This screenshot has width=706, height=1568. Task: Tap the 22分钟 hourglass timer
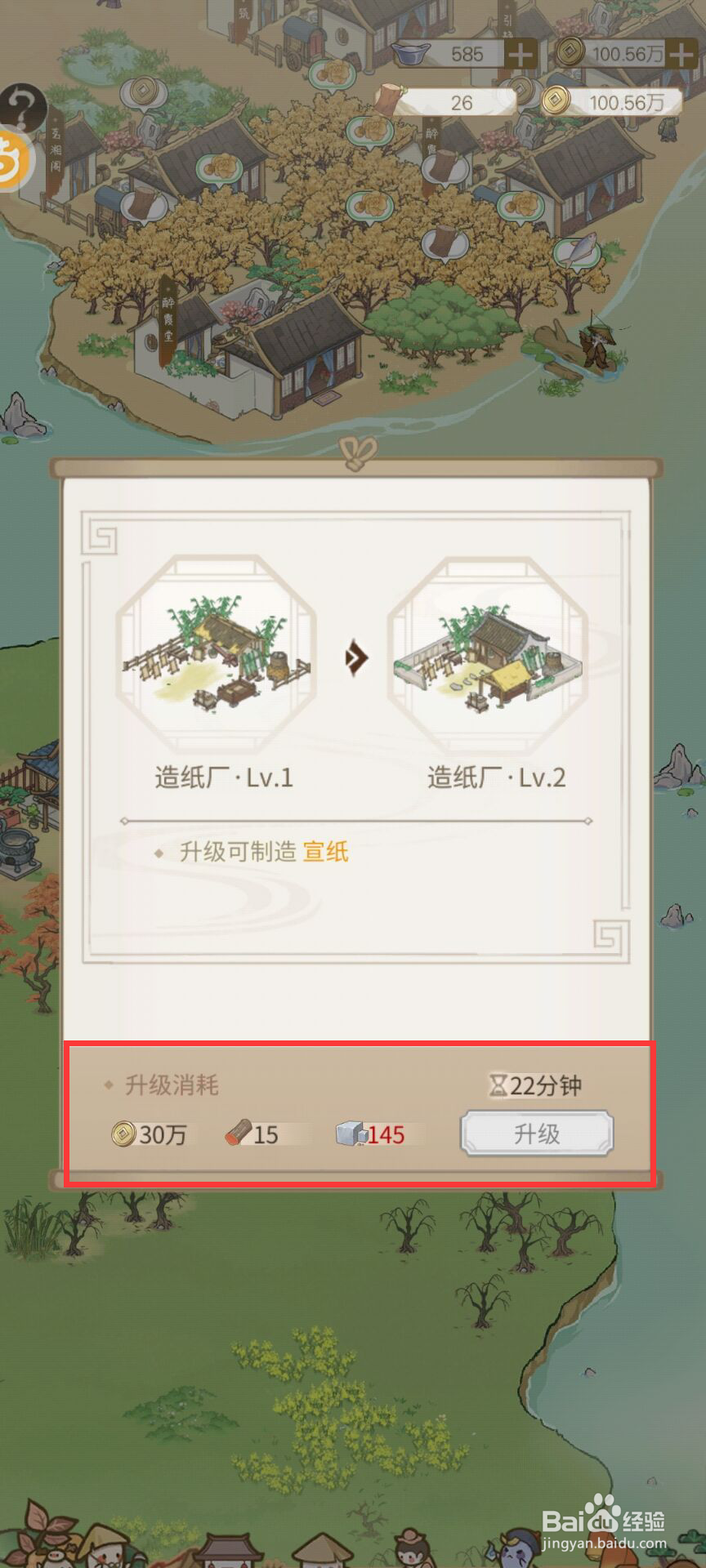[x=536, y=1085]
